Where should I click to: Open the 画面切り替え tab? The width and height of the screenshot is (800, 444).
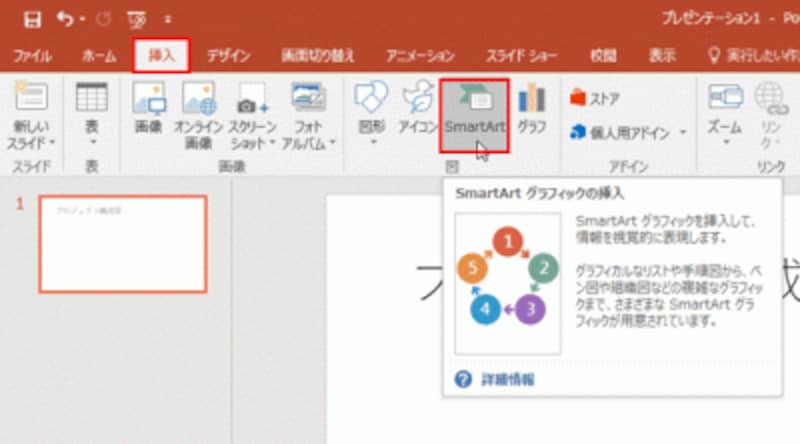pos(318,55)
